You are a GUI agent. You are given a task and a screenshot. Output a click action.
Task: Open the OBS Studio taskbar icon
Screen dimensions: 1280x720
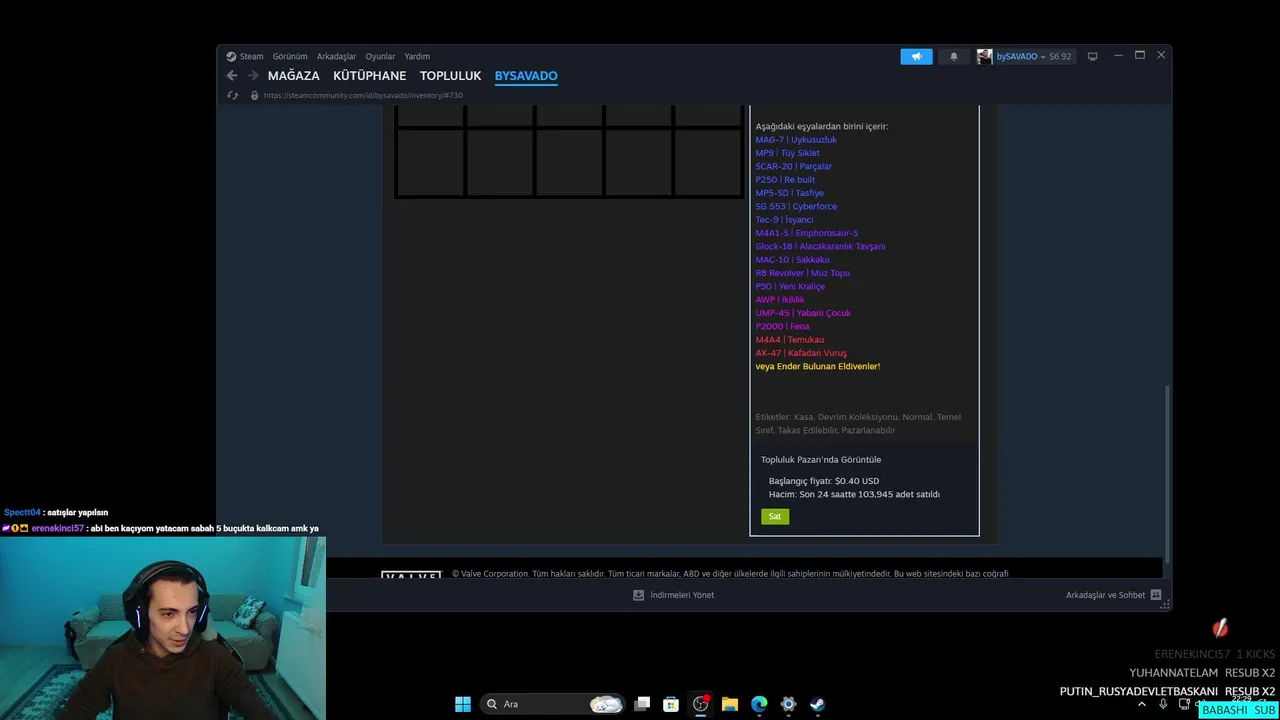(701, 704)
